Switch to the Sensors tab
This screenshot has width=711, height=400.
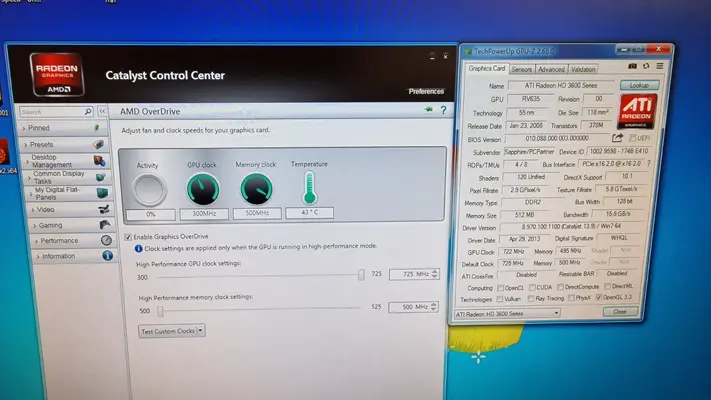pyautogui.click(x=521, y=69)
